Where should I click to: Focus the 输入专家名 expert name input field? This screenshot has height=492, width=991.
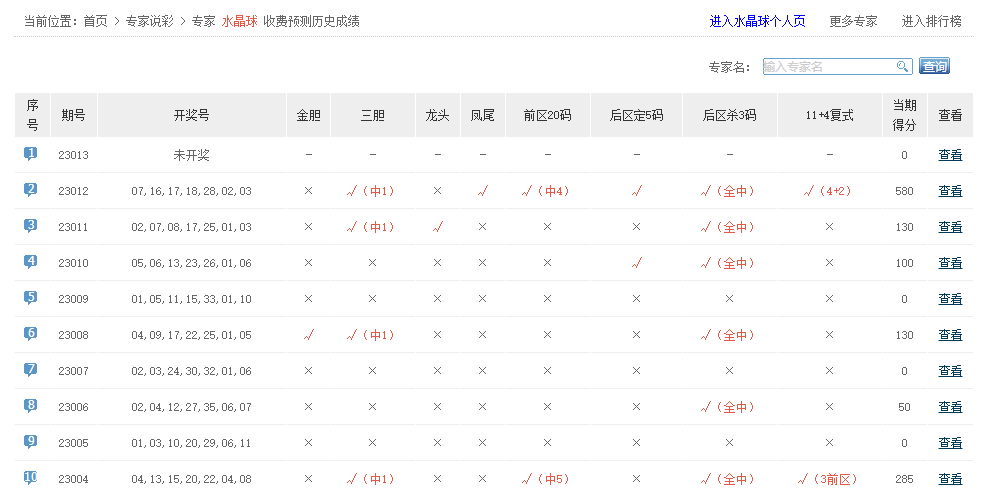[x=828, y=67]
